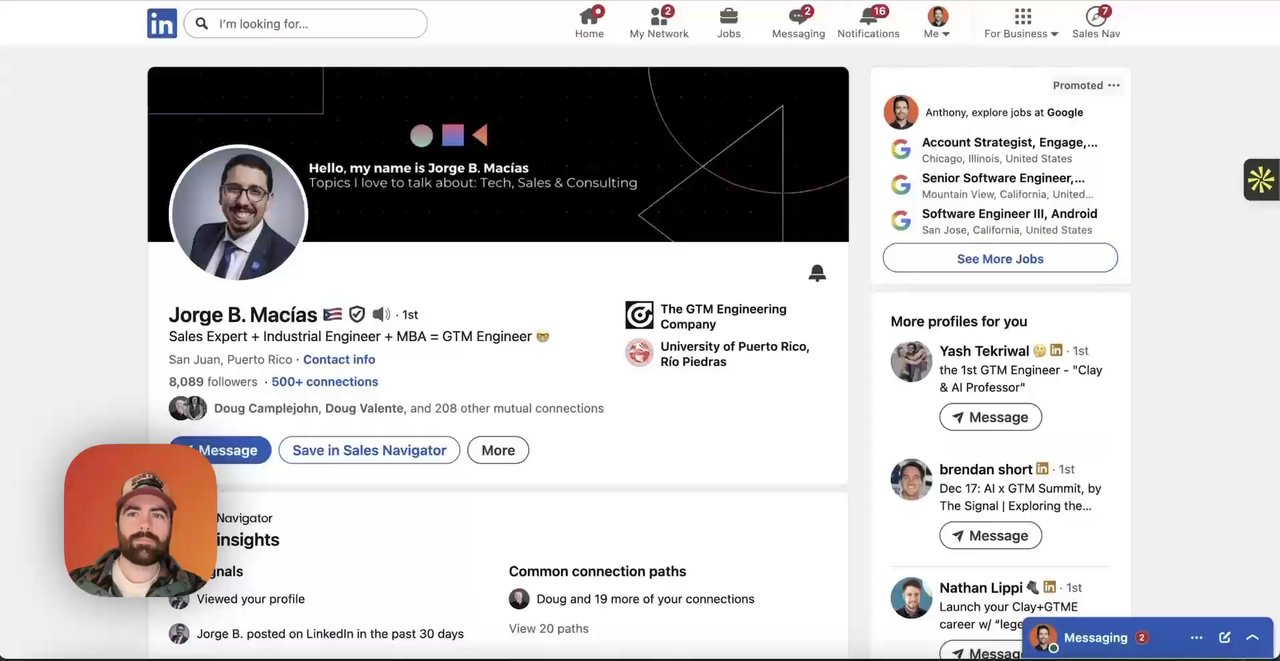Click LinkedIn premium badge next to Yash Tekriwal
1280x661 pixels.
[x=1056, y=351]
